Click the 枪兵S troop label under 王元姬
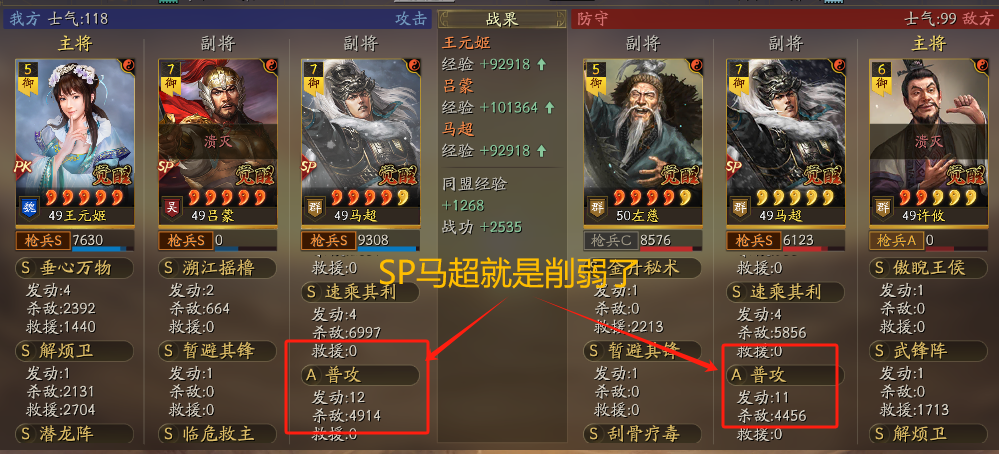 tap(43, 241)
